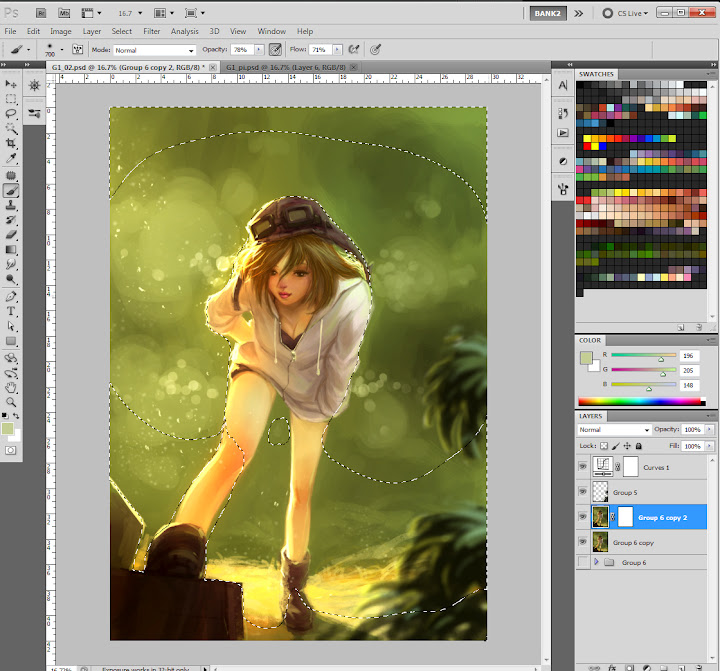Open the Character panel icon in dock
The height and width of the screenshot is (671, 720).
pos(563,85)
